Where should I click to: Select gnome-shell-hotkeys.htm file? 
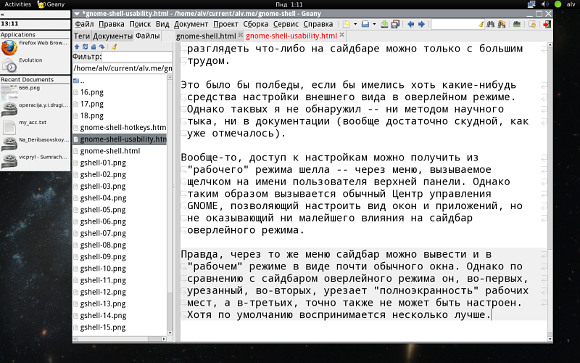pyautogui.click(x=120, y=127)
